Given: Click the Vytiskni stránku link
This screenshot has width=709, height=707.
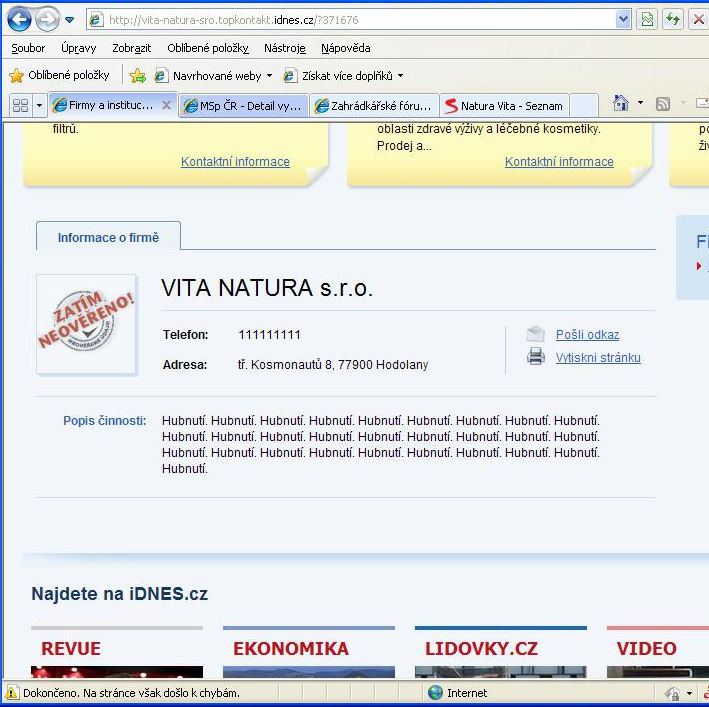Looking at the screenshot, I should [598, 357].
